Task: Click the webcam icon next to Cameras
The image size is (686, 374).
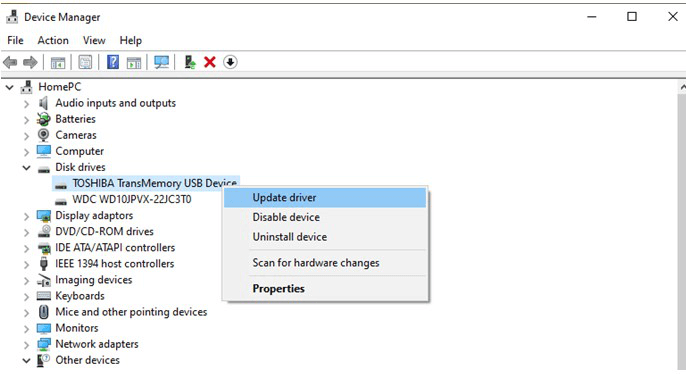Action: point(43,135)
